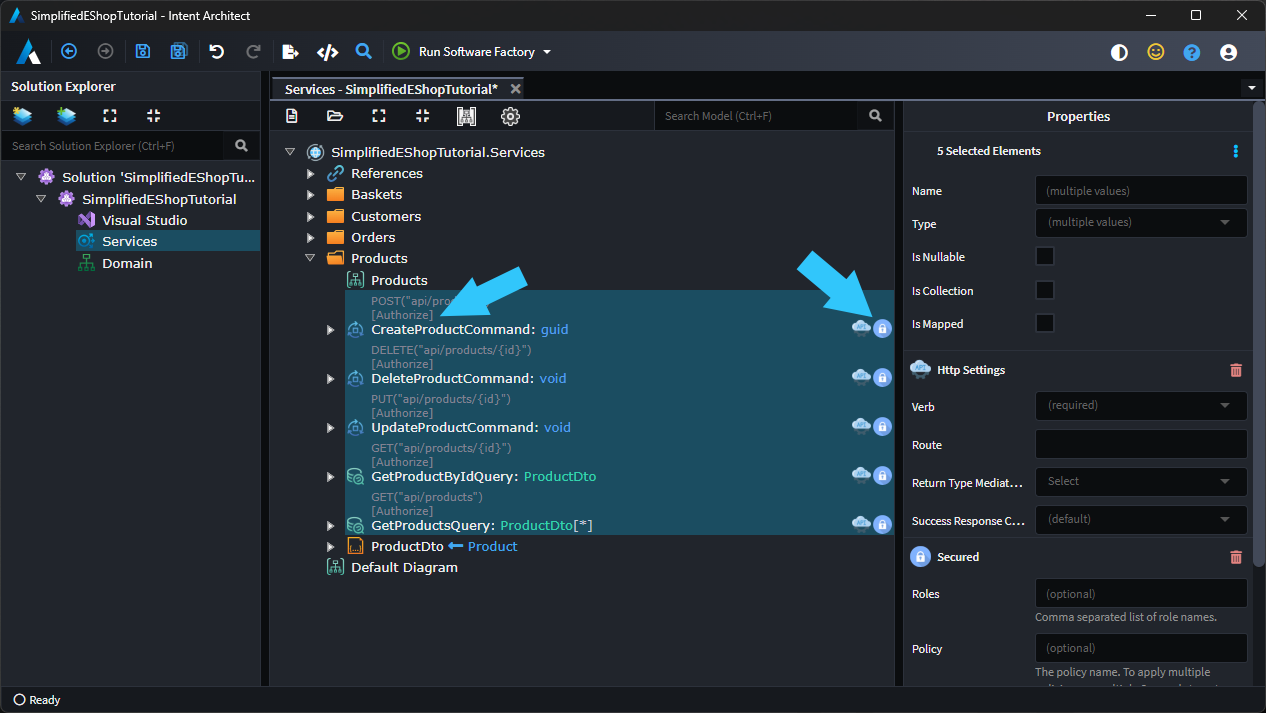1266x713 pixels.
Task: Expand the Orders folder
Action: (311, 237)
